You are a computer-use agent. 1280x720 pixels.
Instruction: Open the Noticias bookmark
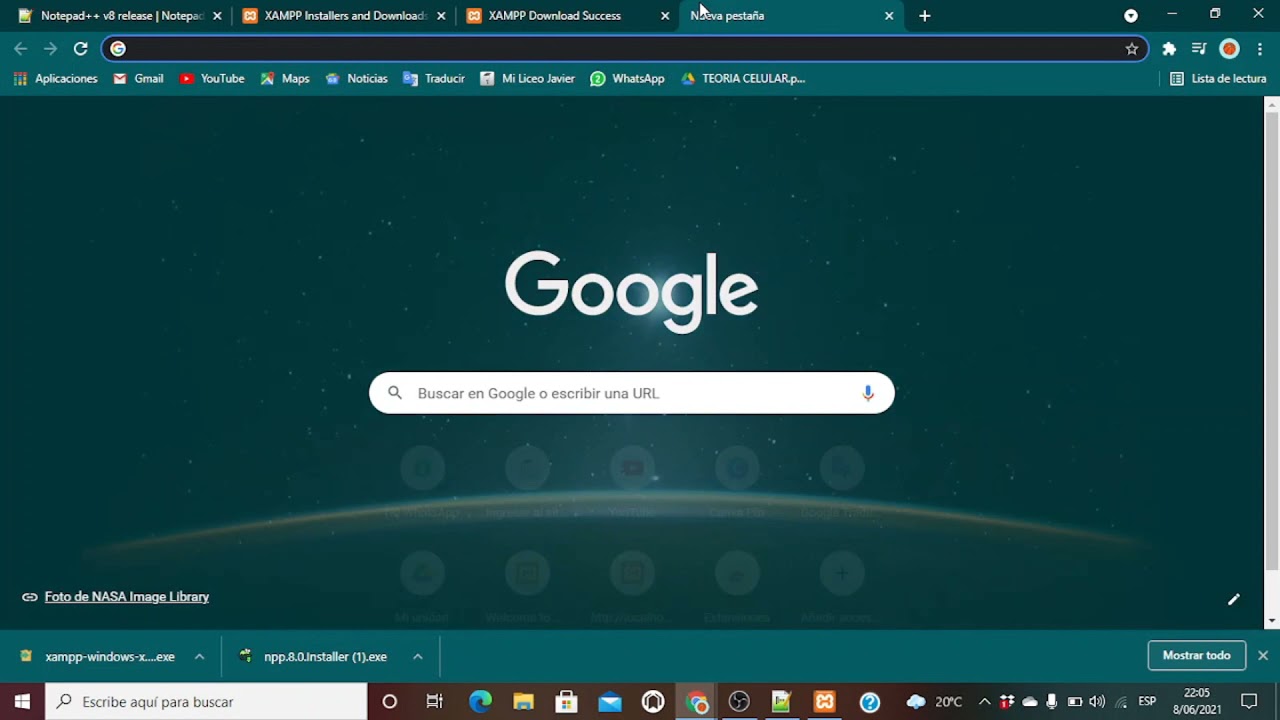(356, 78)
